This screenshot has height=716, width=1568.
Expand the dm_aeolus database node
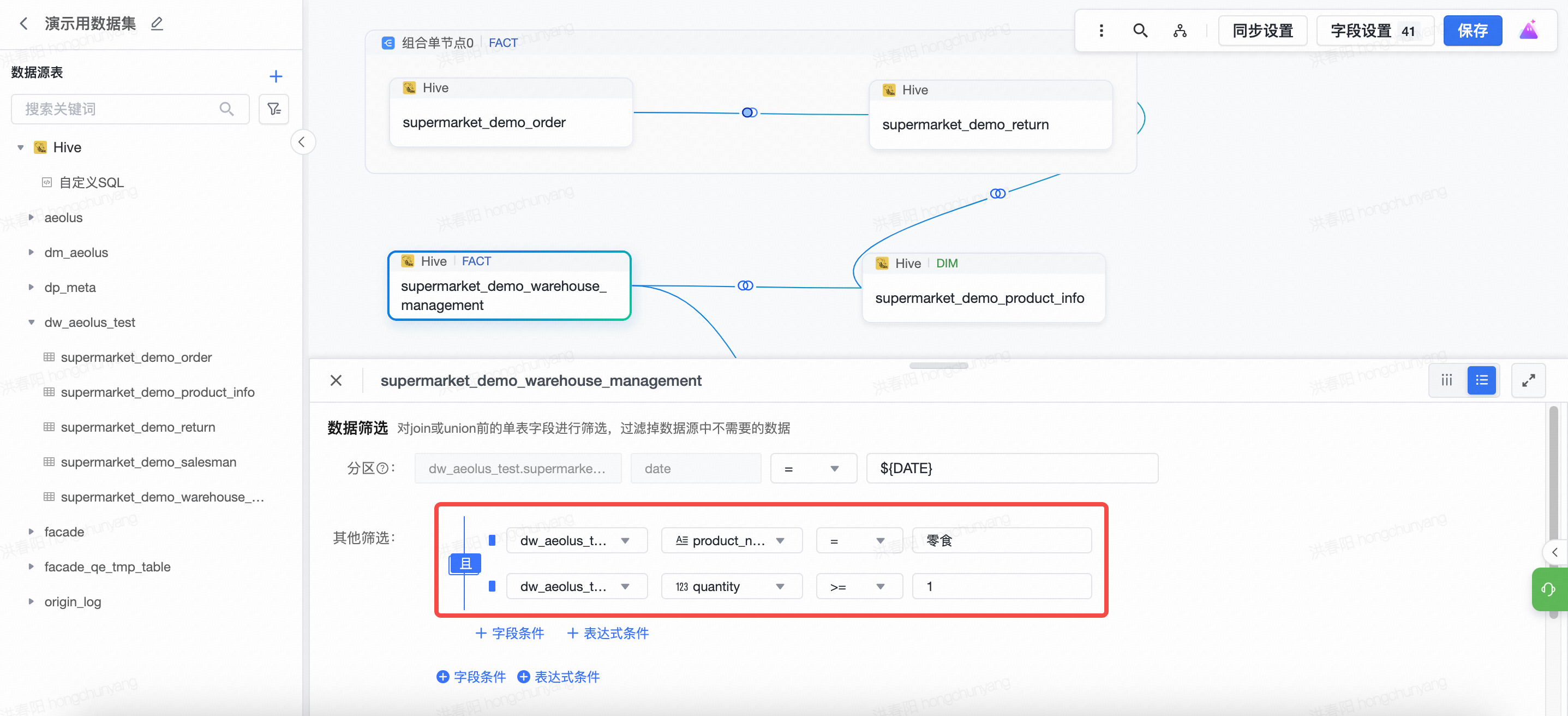(31, 252)
